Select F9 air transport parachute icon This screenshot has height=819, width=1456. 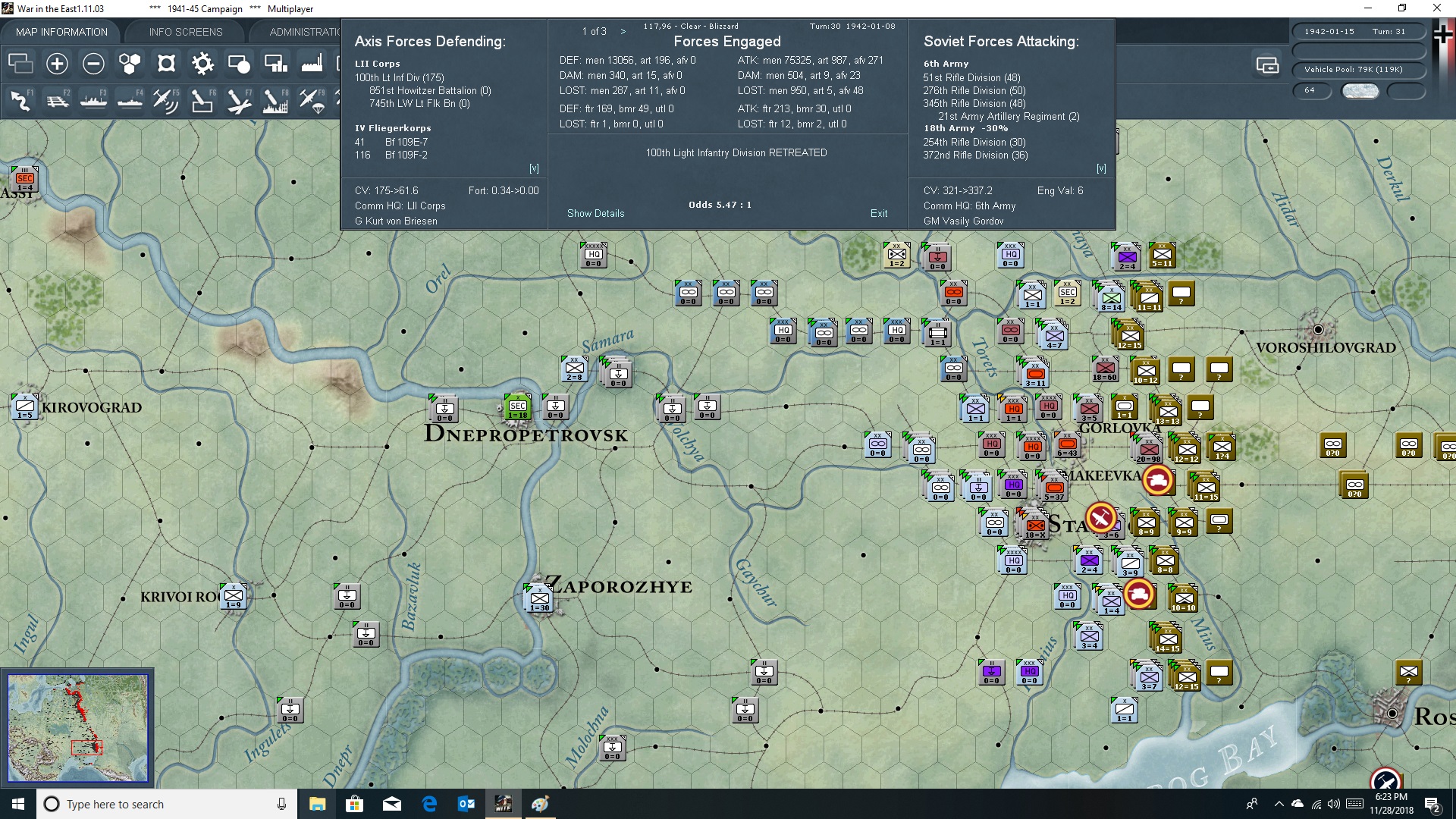(312, 100)
